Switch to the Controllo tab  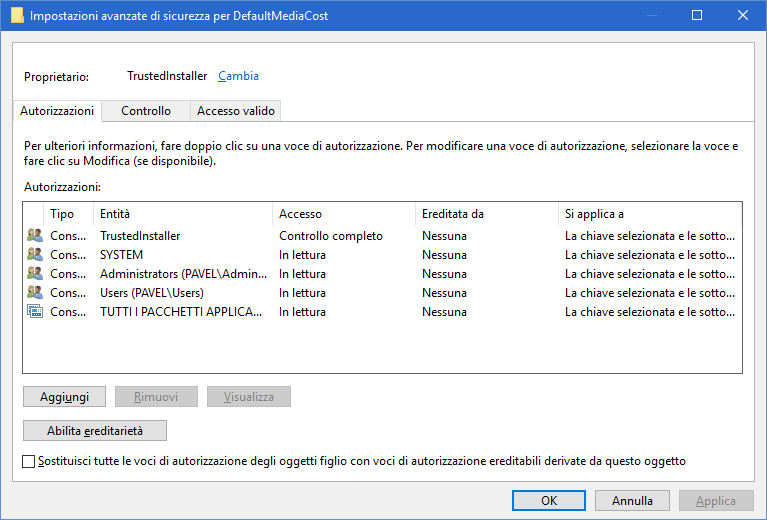click(x=146, y=111)
